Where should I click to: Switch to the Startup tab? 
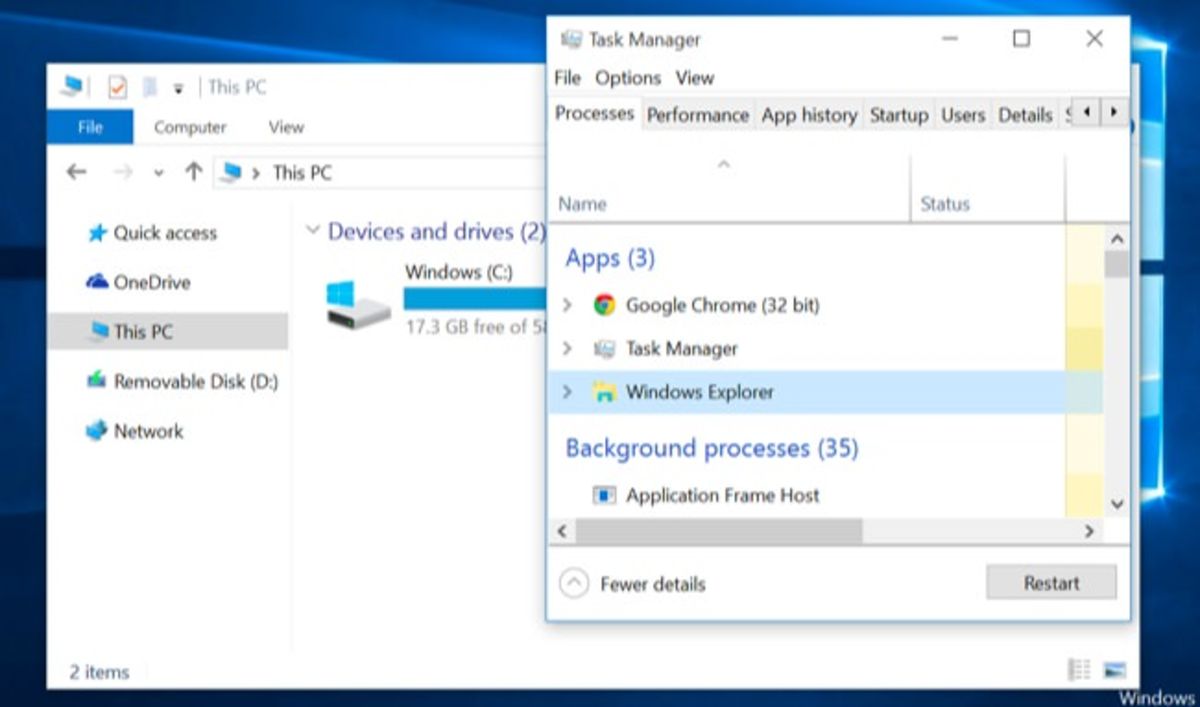899,115
